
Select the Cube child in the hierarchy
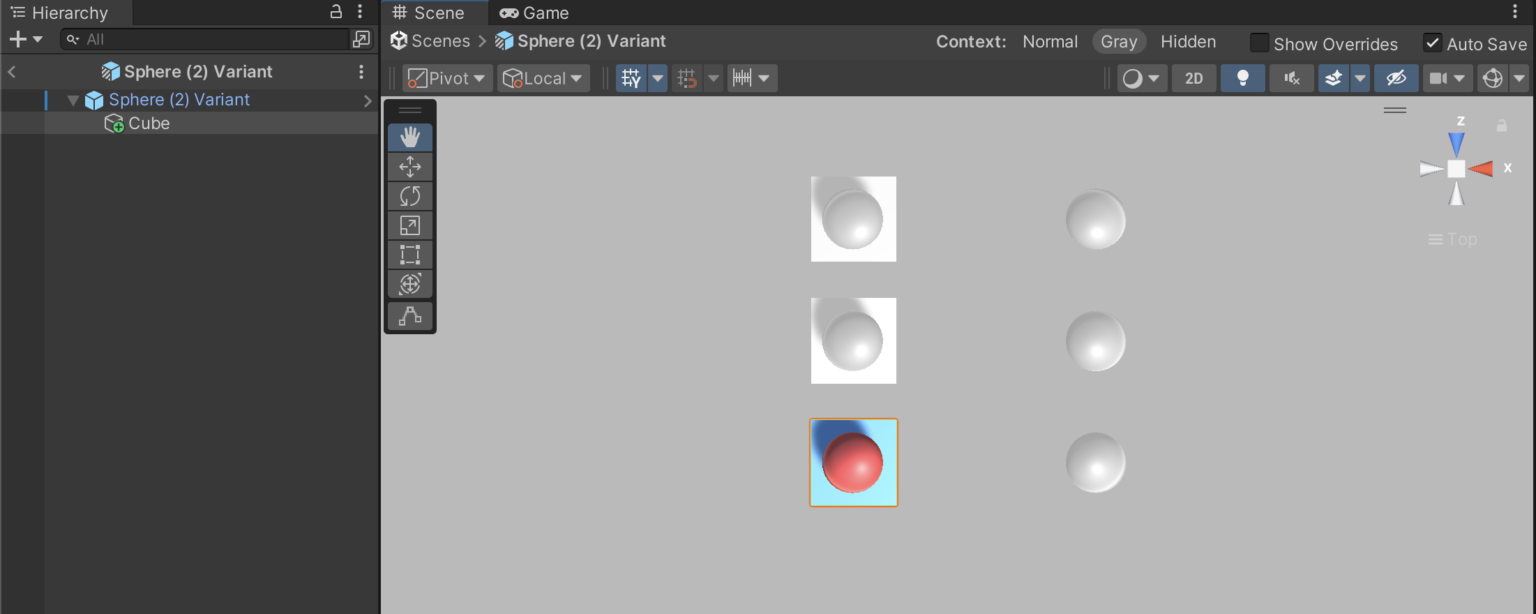(150, 123)
